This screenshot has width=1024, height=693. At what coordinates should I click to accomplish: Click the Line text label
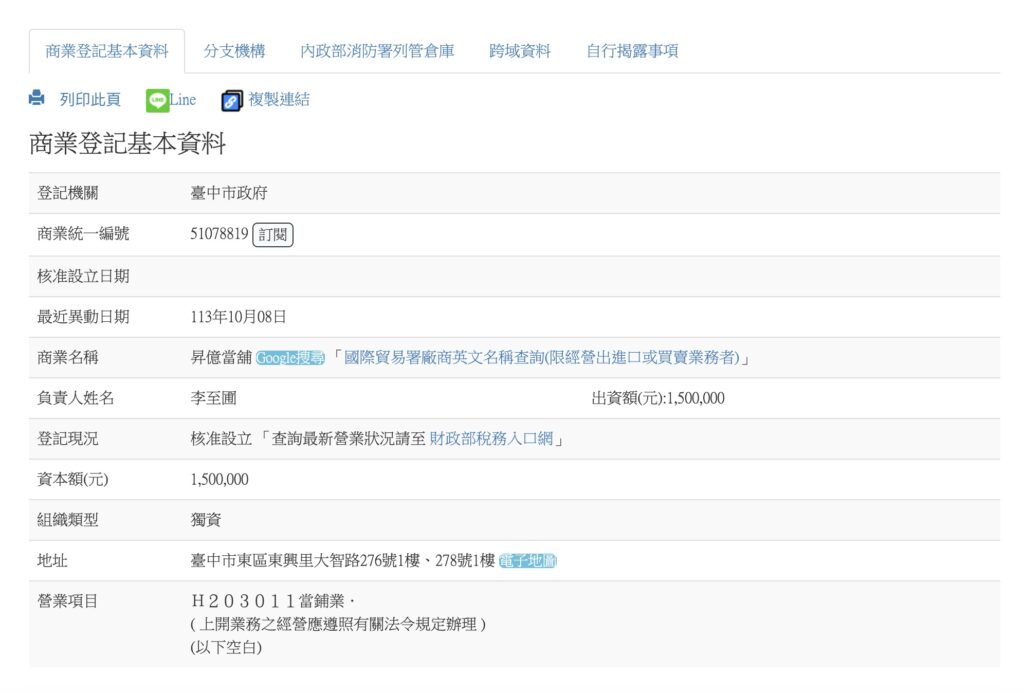point(183,99)
